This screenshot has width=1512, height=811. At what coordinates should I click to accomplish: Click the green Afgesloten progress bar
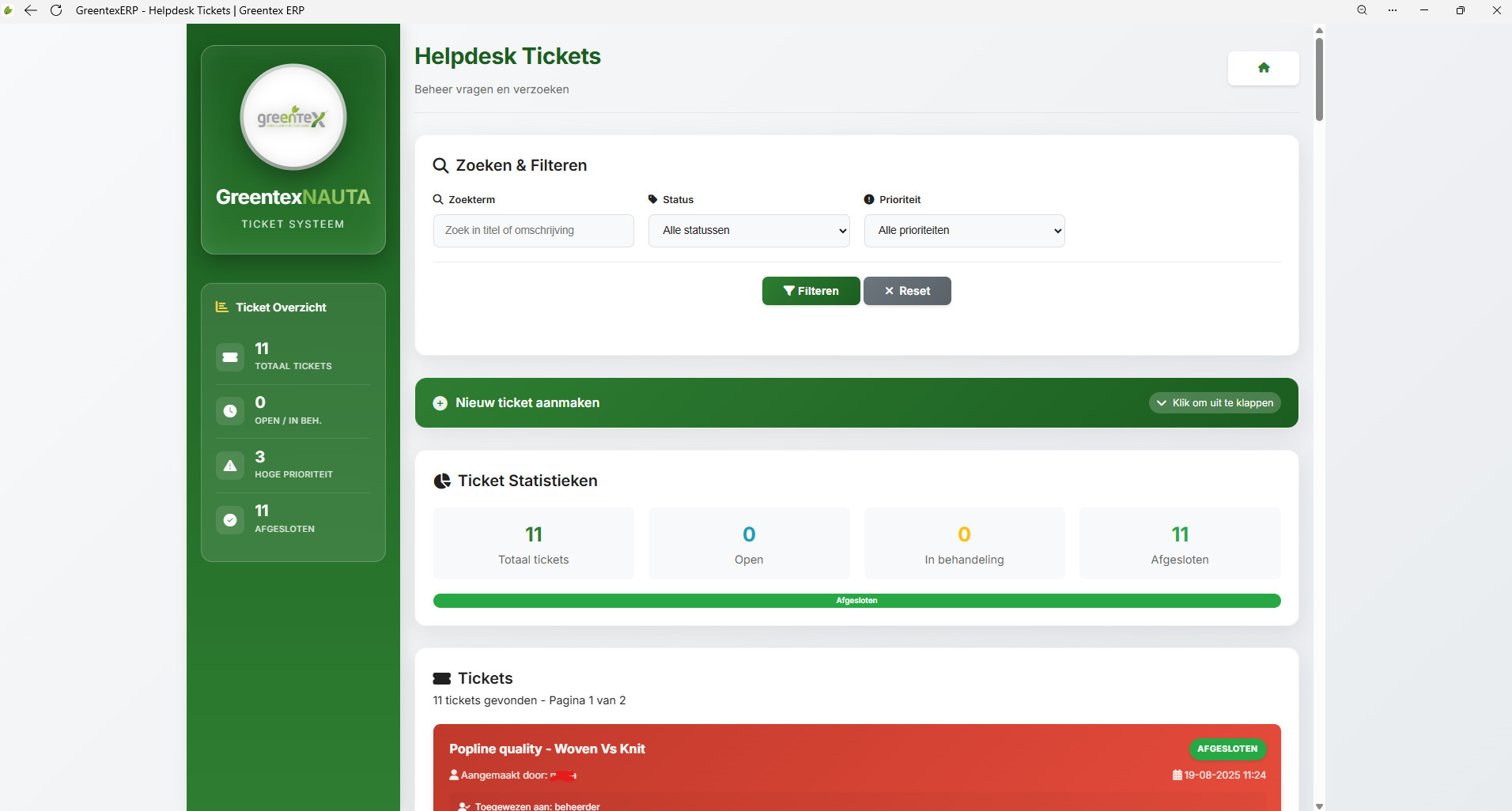click(857, 601)
